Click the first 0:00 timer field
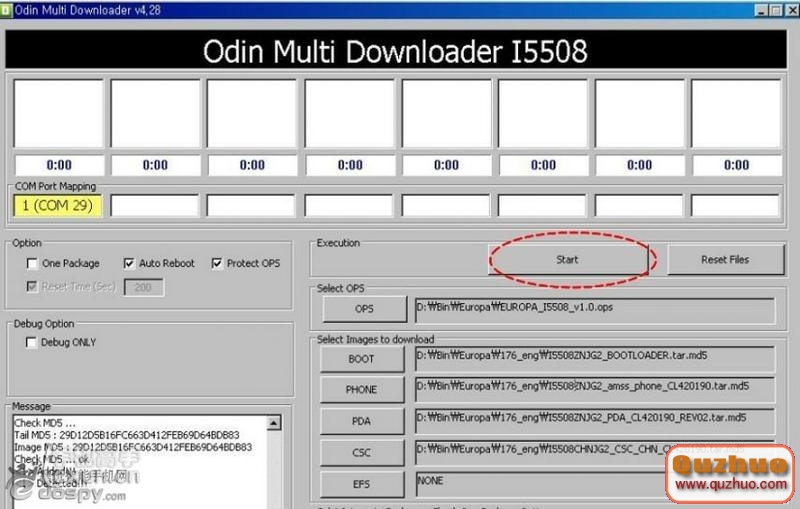The width and height of the screenshot is (800, 509). tap(59, 165)
